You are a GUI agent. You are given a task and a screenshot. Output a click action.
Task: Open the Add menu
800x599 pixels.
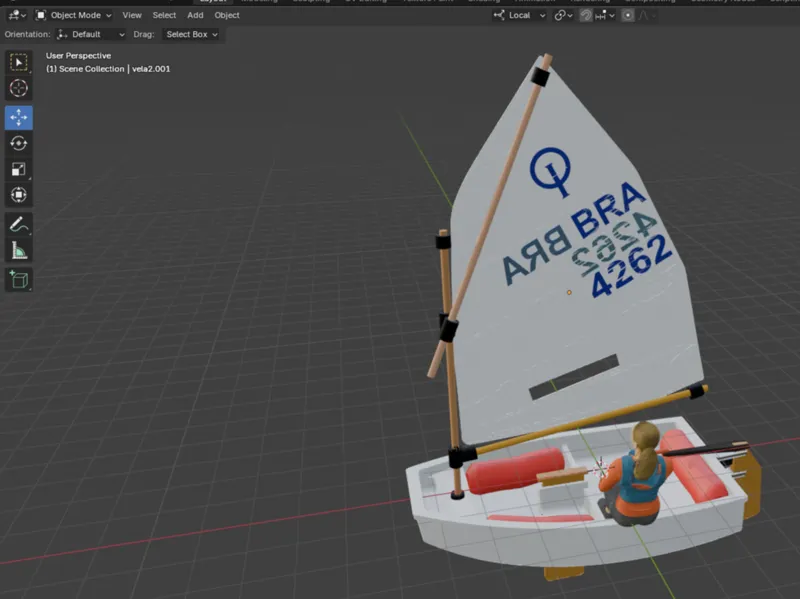point(195,15)
